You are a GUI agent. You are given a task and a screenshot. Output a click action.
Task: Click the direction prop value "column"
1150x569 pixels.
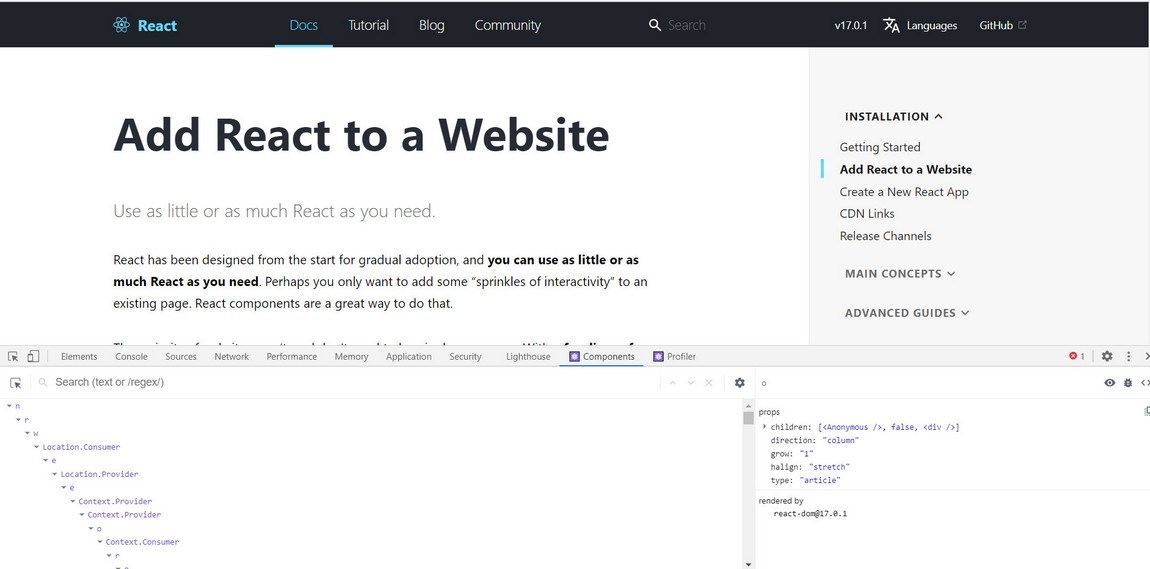point(840,440)
